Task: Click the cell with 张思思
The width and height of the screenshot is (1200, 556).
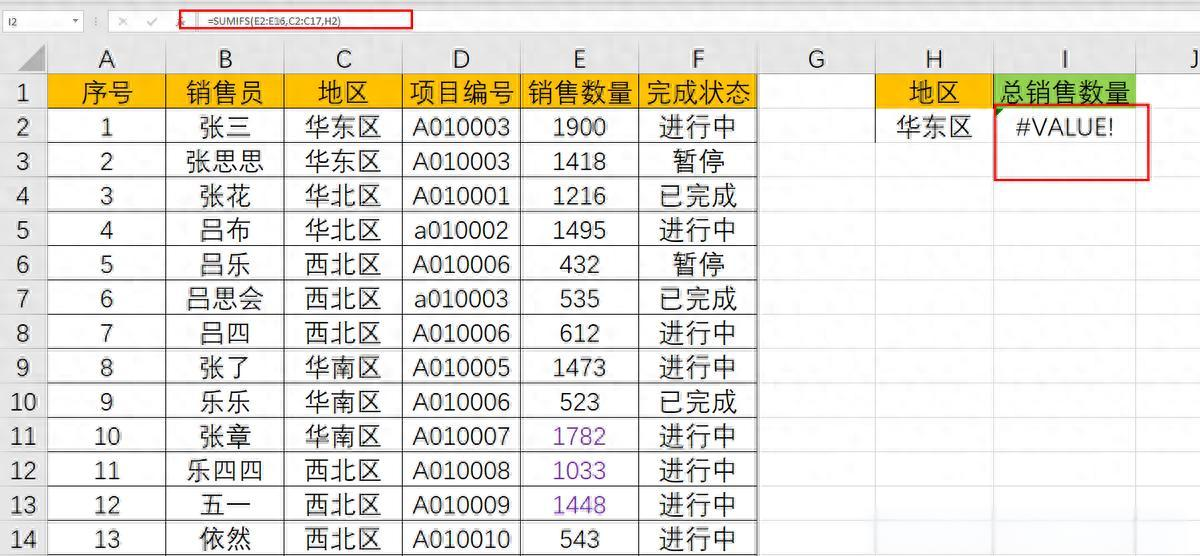Action: tap(225, 161)
